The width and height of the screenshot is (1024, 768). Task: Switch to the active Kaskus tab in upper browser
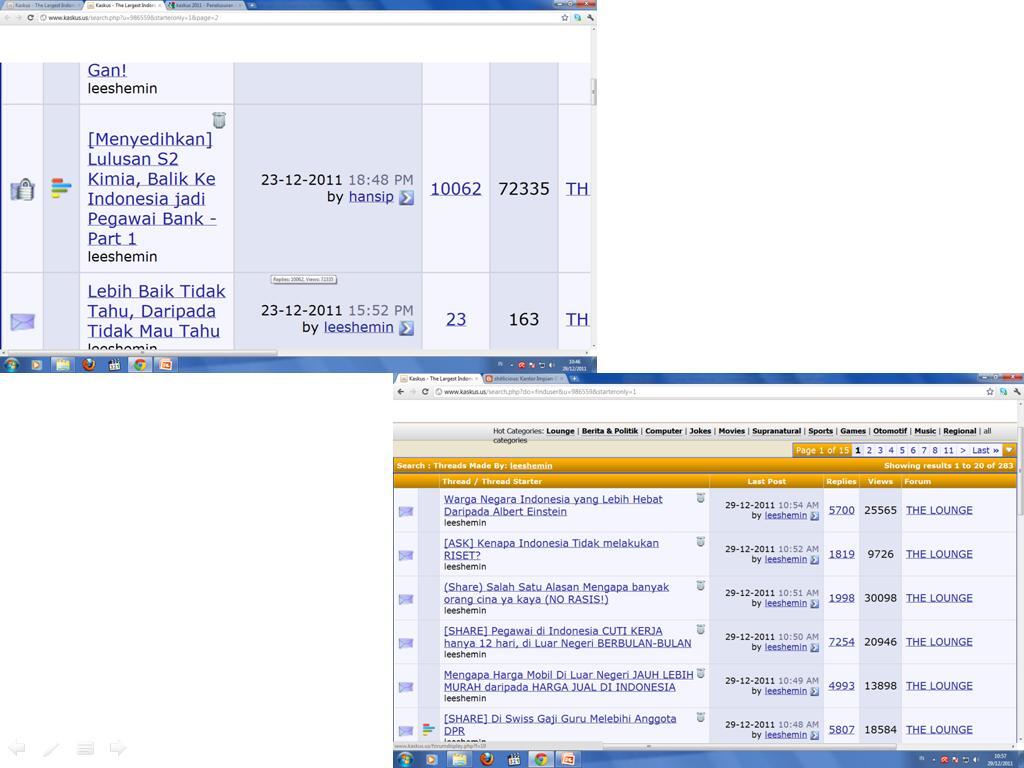click(x=123, y=5)
